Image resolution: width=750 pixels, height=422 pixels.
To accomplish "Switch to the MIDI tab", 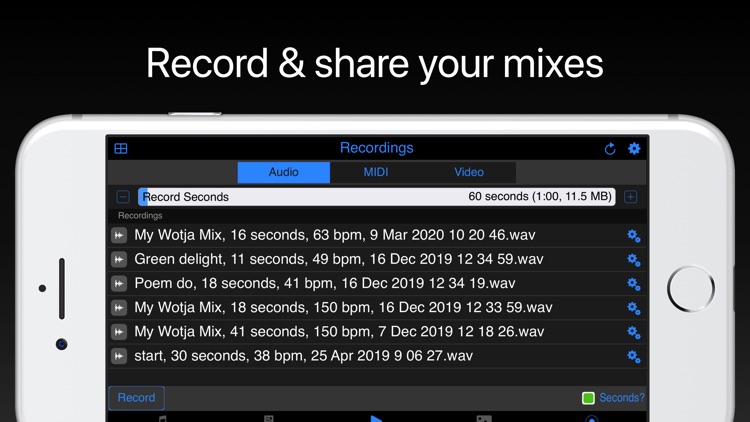I will [376, 172].
